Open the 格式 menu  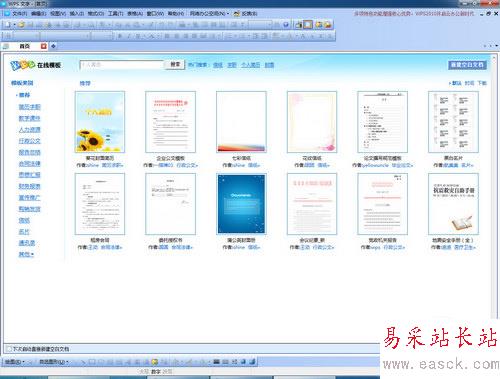(96, 13)
